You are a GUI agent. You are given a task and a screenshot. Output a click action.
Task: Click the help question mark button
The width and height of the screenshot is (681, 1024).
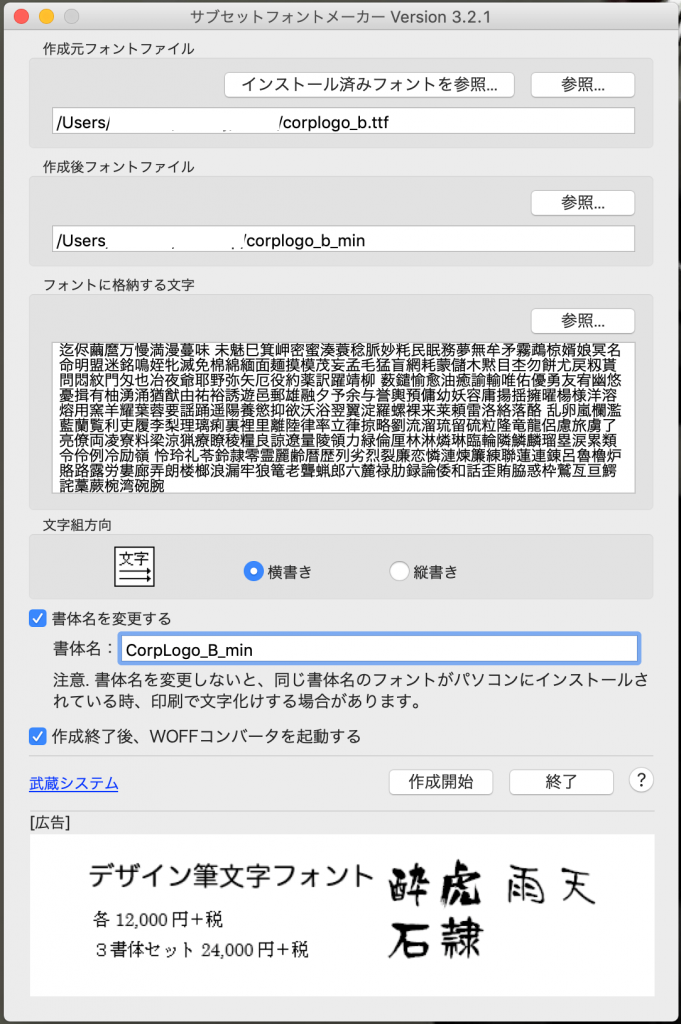(x=641, y=781)
